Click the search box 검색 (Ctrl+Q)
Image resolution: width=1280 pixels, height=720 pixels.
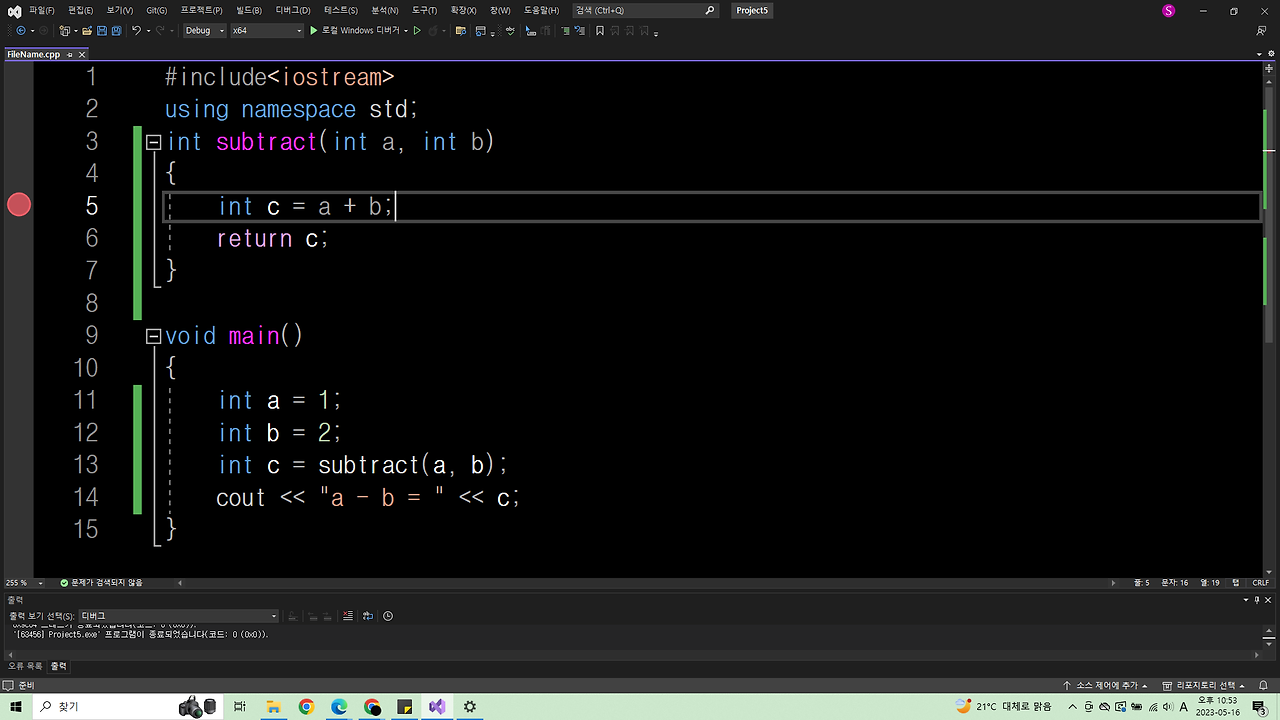pos(646,11)
